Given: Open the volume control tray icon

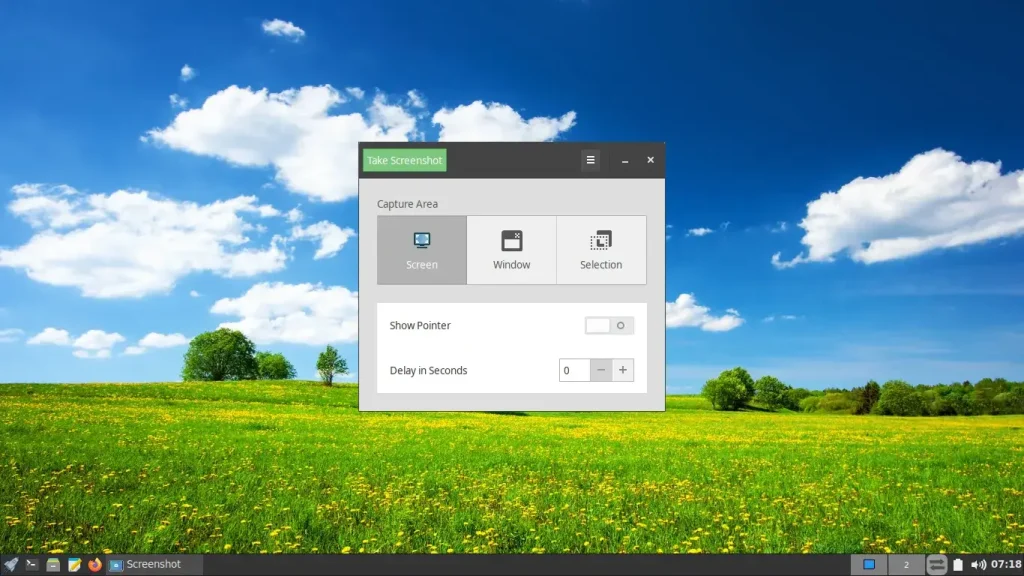Looking at the screenshot, I should pyautogui.click(x=978, y=564).
